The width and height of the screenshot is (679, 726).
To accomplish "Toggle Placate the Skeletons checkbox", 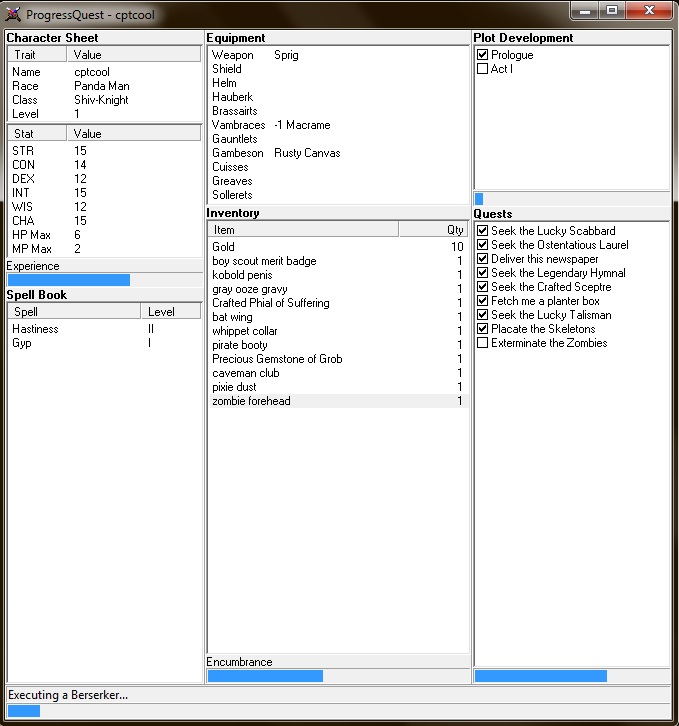I will (482, 329).
